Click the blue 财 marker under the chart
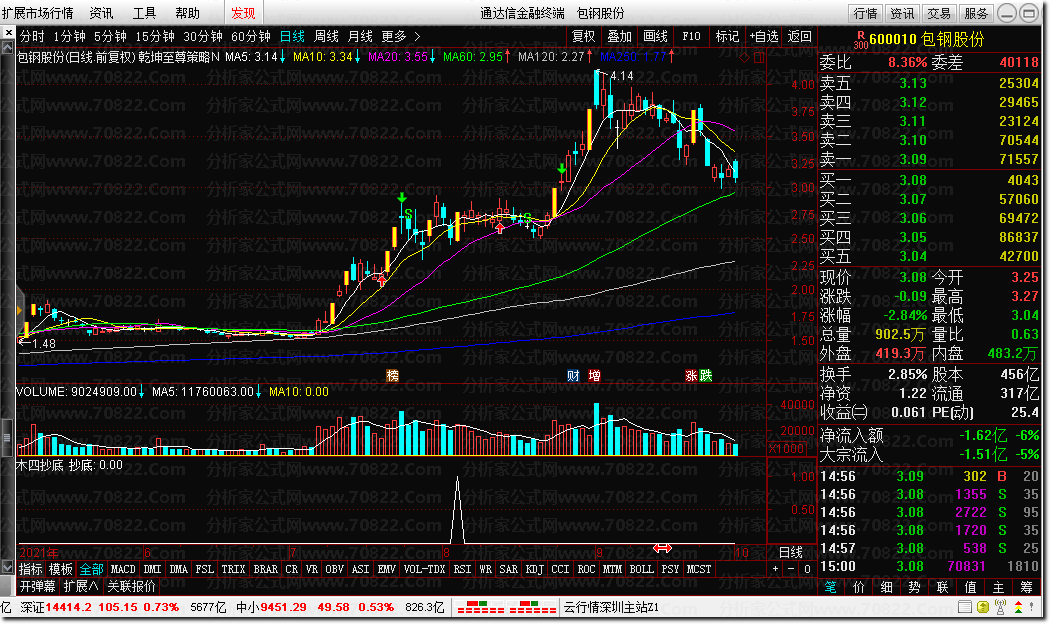The image size is (1052, 625). tap(573, 376)
